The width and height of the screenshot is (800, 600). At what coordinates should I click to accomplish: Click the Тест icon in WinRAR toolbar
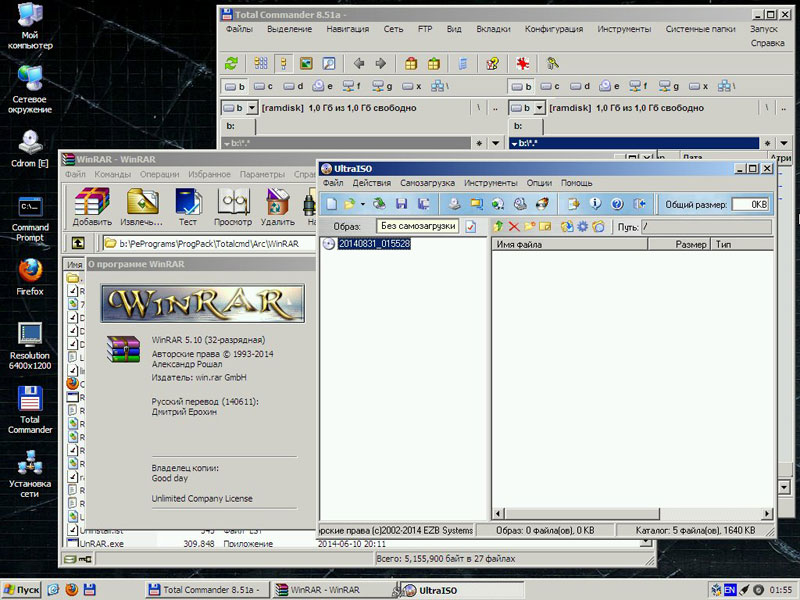(187, 207)
